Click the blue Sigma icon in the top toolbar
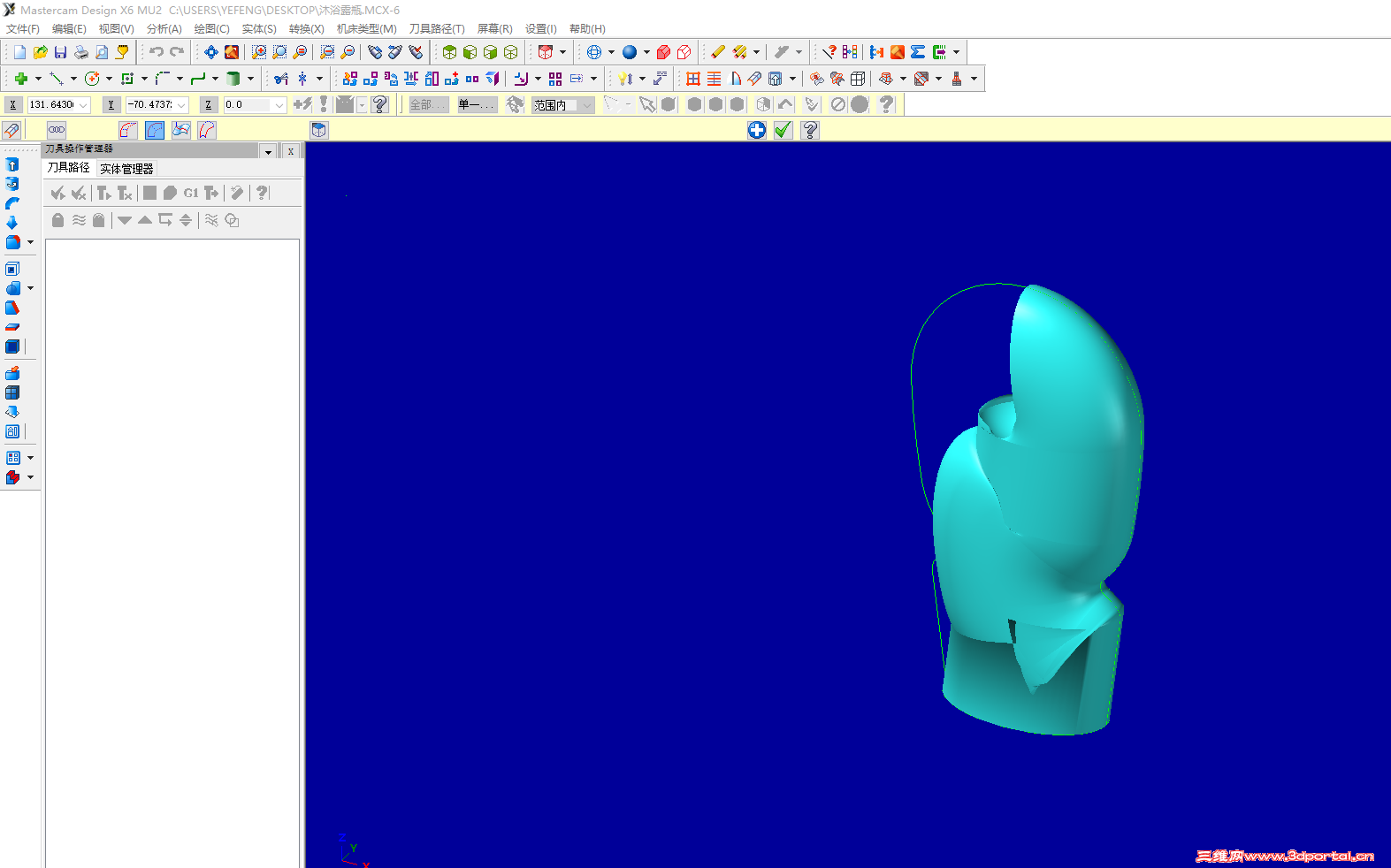The height and width of the screenshot is (868, 1391). point(918,52)
